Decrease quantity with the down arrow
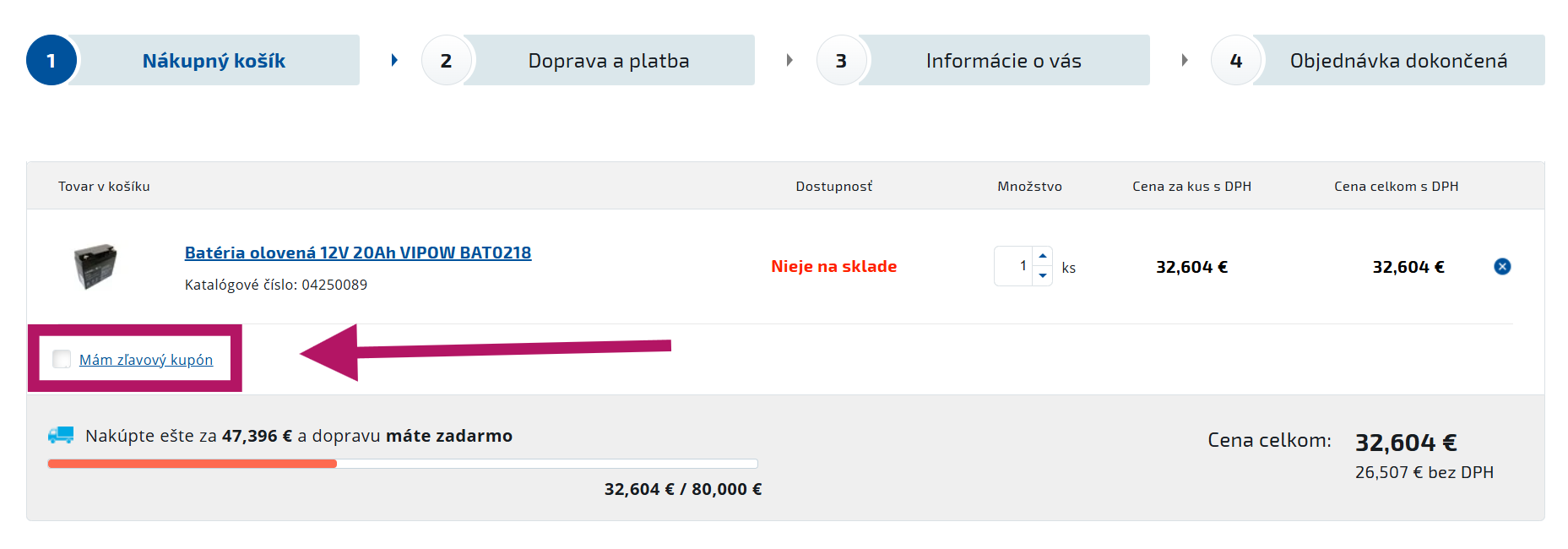This screenshot has width=1568, height=549. 1043,276
